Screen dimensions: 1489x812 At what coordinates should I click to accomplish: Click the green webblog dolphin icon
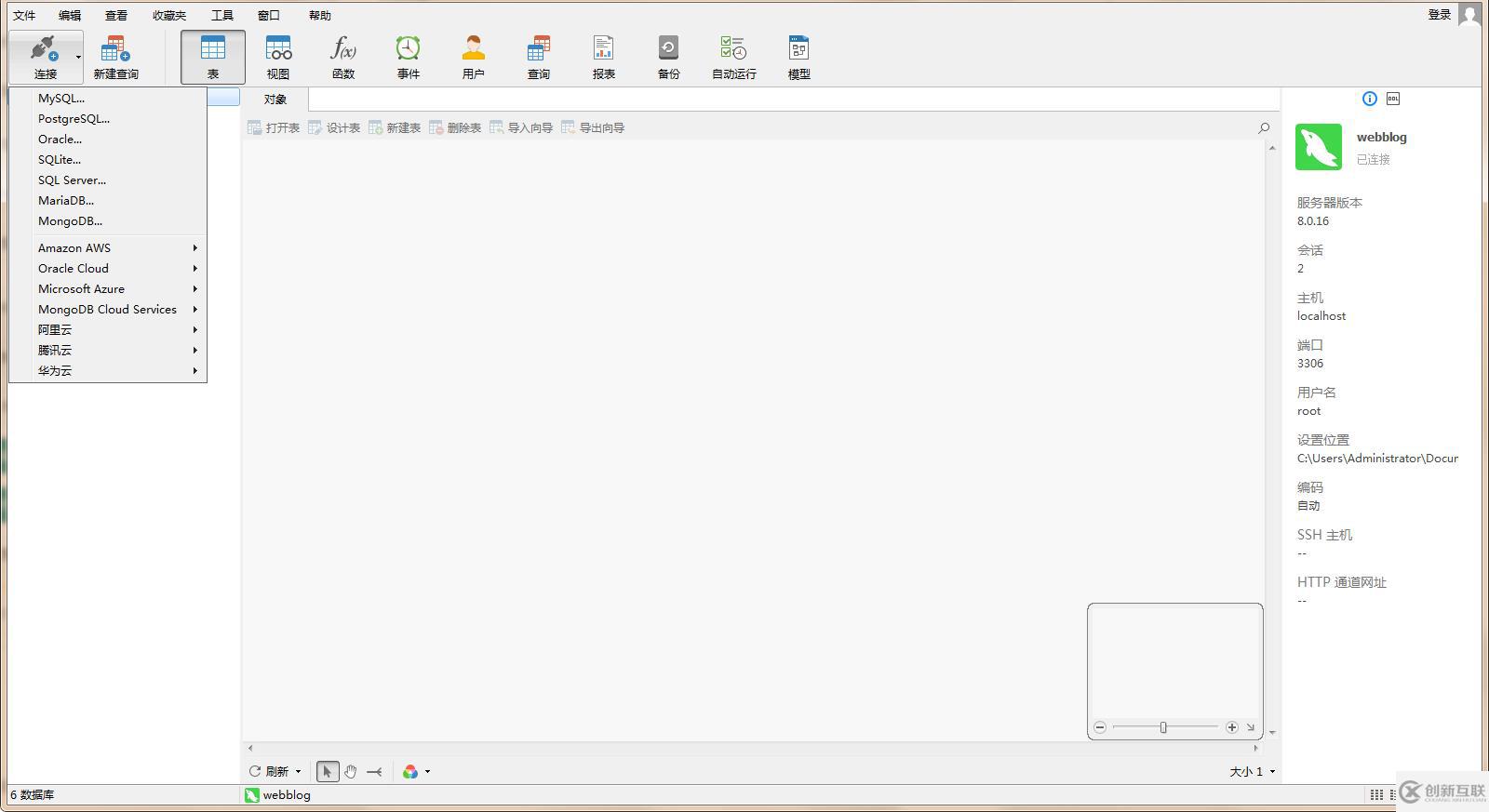tap(1319, 147)
